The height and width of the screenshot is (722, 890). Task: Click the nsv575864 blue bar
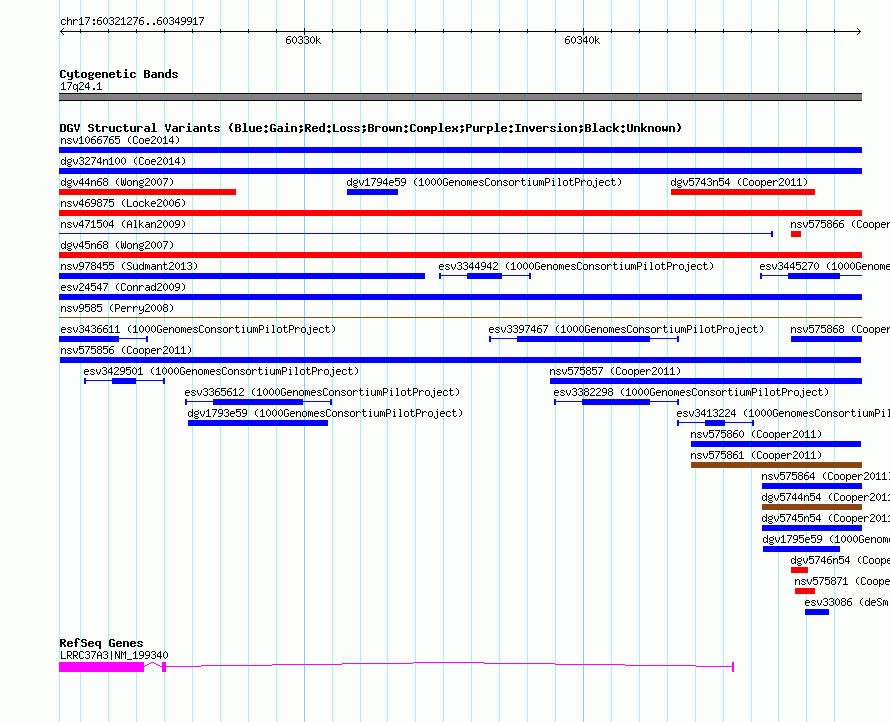click(812, 486)
